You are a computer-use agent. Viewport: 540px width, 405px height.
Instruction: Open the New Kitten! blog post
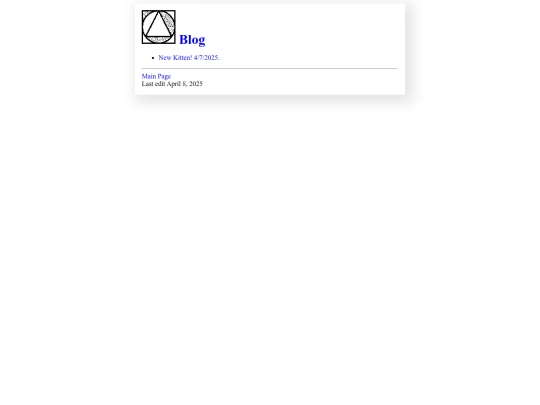189,58
